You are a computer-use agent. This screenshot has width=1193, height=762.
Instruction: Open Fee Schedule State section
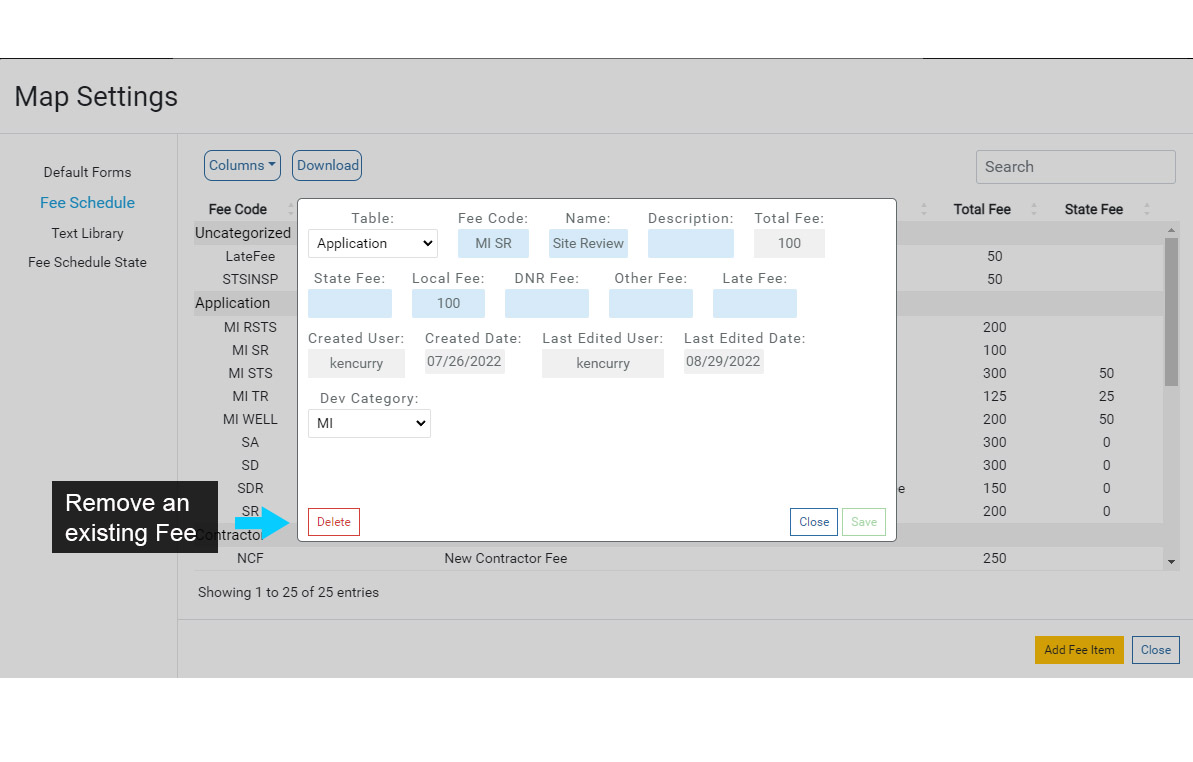[x=87, y=262]
